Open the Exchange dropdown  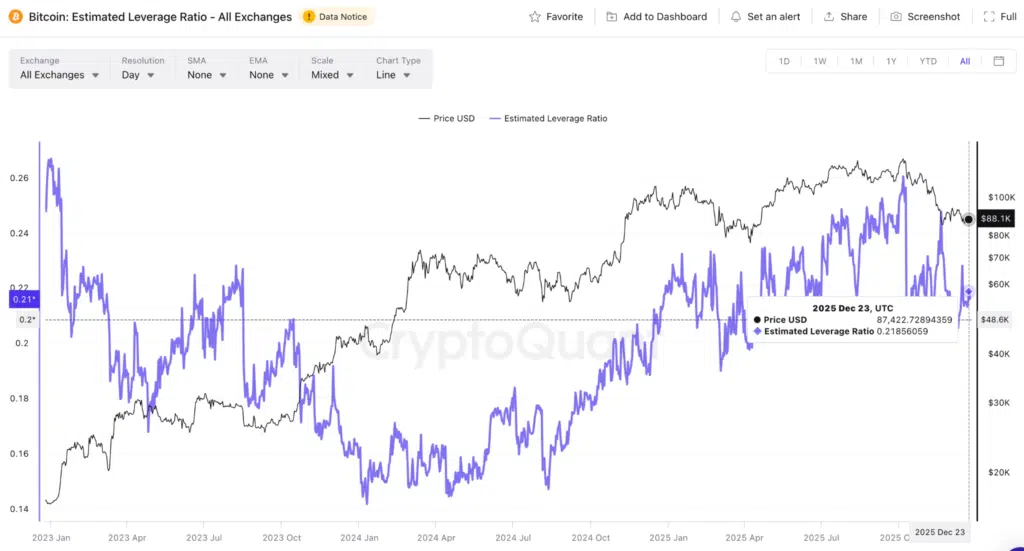click(x=60, y=75)
